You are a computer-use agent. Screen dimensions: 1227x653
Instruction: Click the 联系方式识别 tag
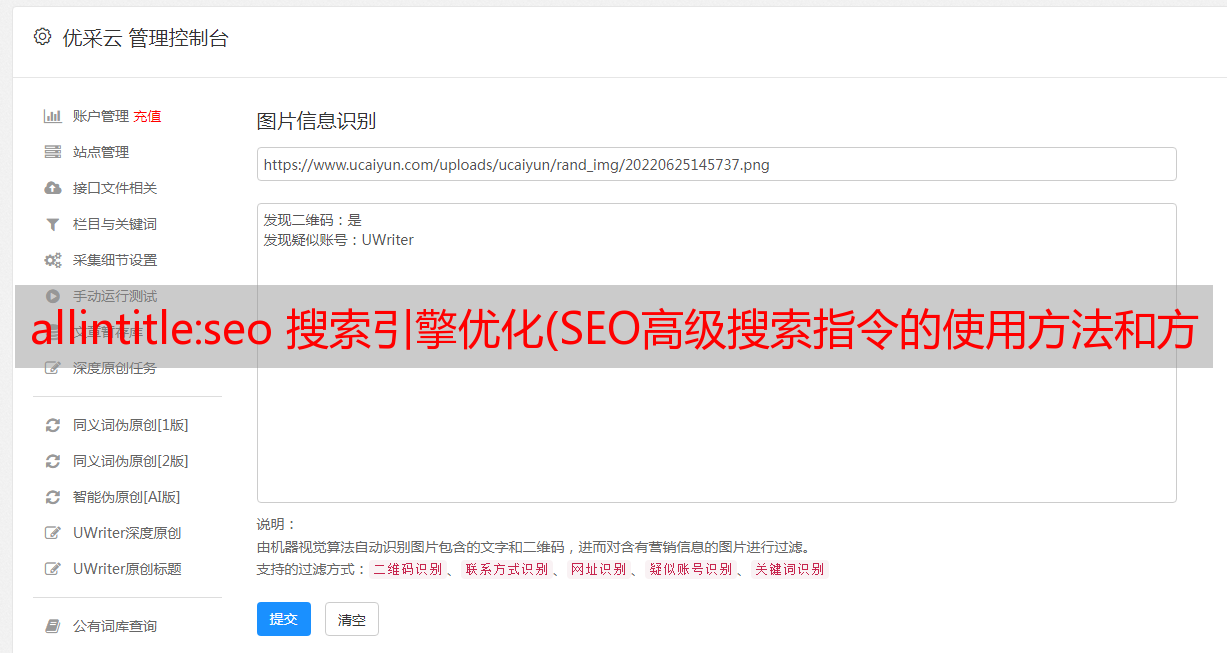505,569
